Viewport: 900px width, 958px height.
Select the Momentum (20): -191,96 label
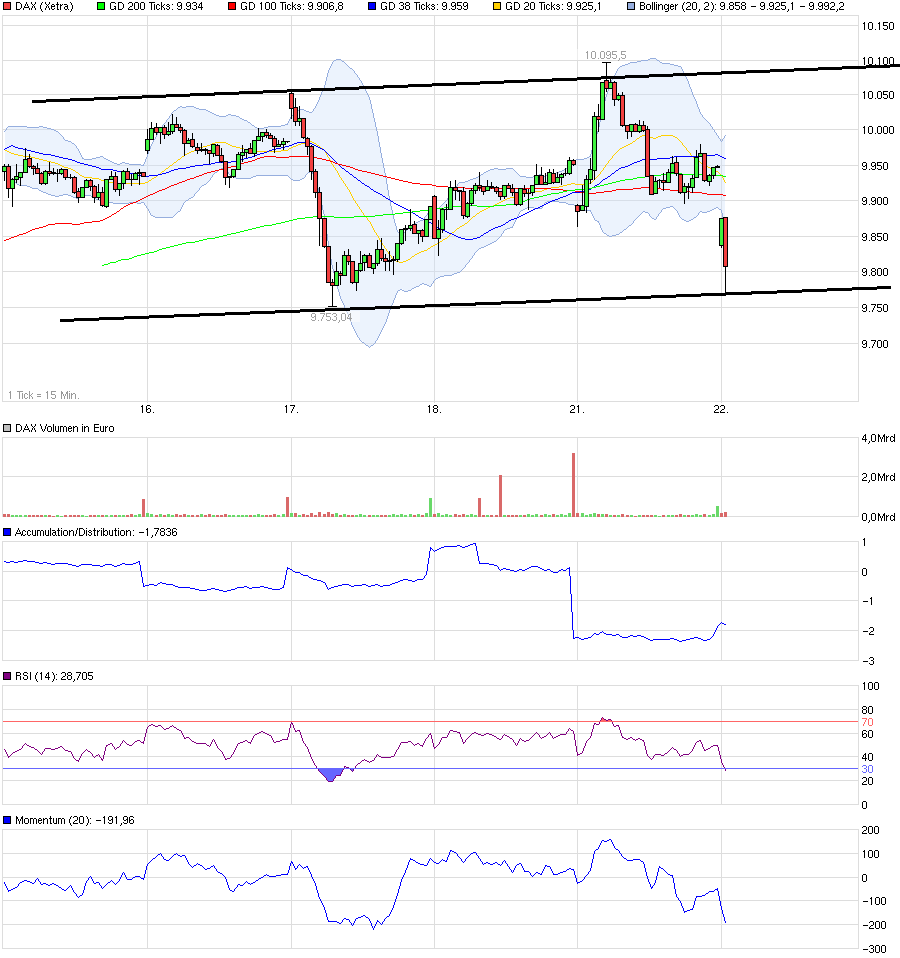pos(75,820)
